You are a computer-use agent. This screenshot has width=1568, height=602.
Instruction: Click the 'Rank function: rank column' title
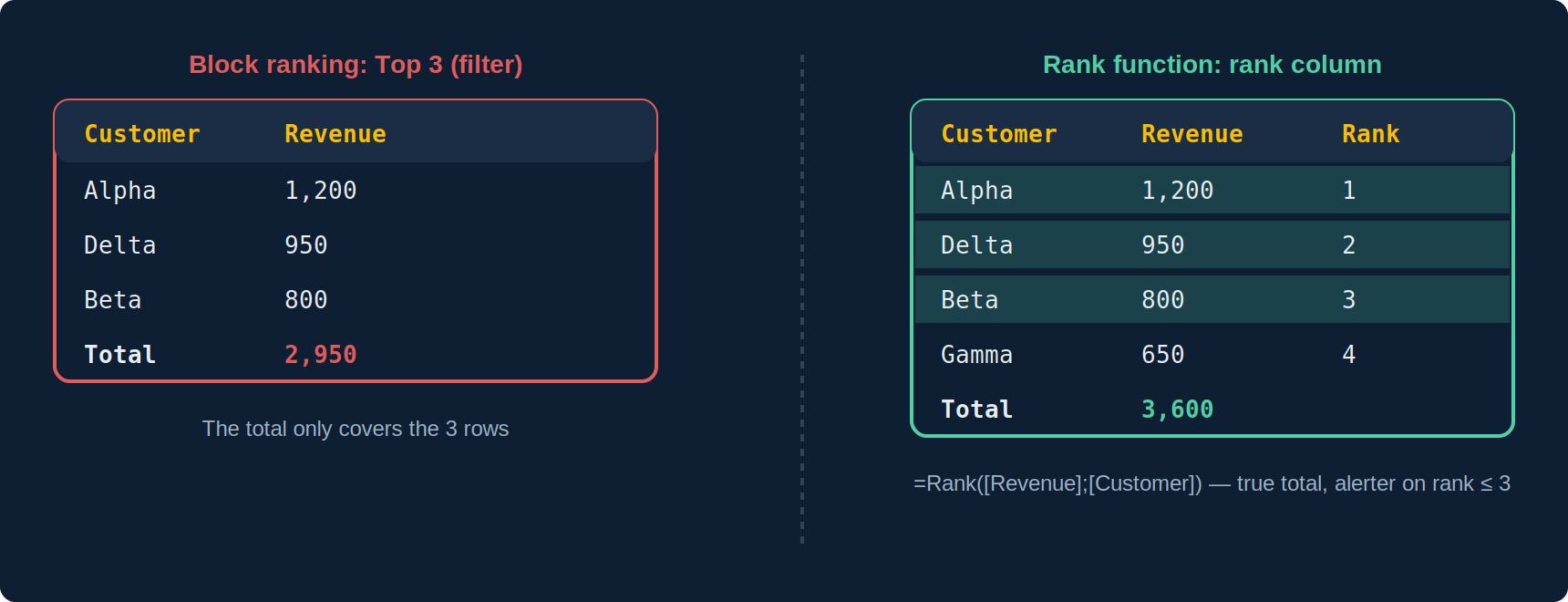coord(1212,65)
